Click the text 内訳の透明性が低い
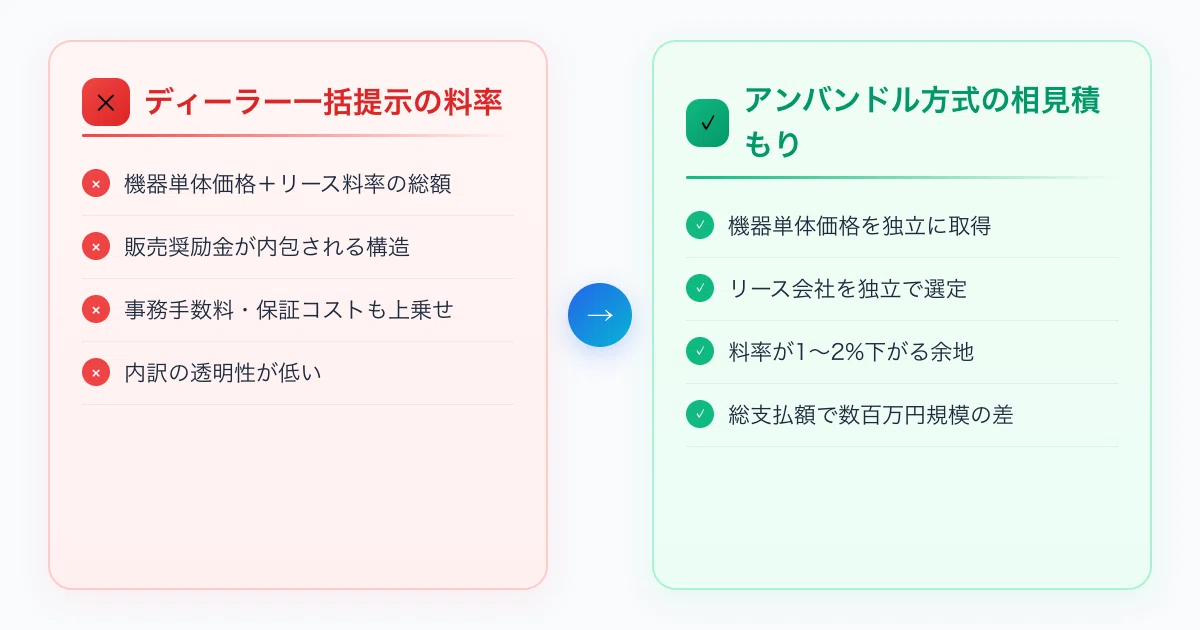 pyautogui.click(x=223, y=373)
